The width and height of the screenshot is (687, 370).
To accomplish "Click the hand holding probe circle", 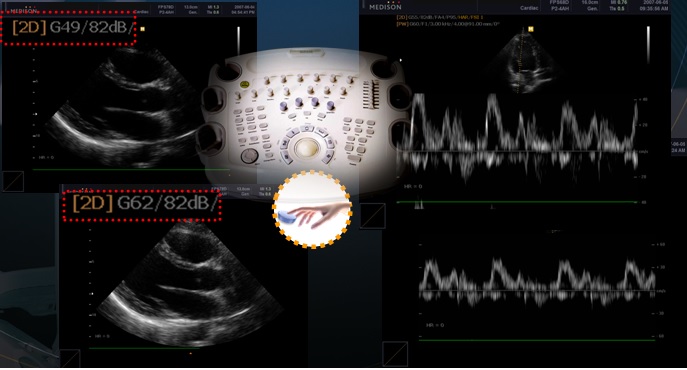I will tap(312, 210).
